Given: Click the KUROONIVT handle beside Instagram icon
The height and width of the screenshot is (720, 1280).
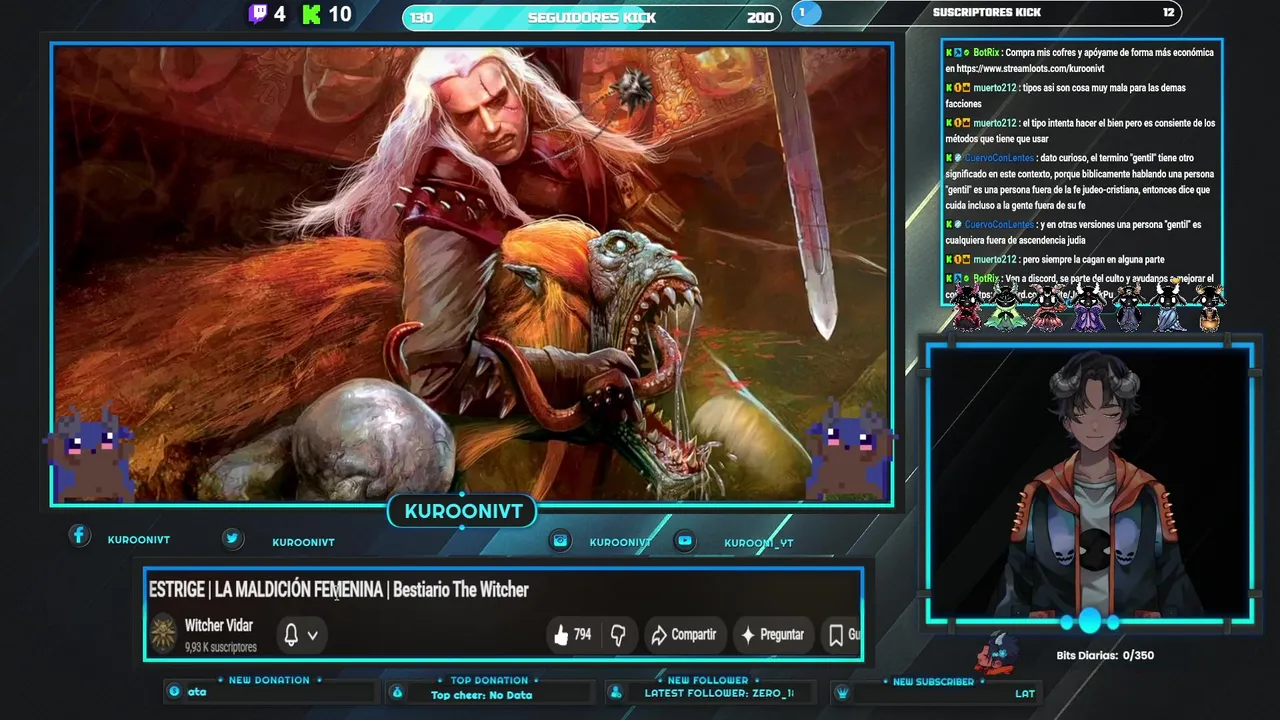Looking at the screenshot, I should tap(620, 542).
